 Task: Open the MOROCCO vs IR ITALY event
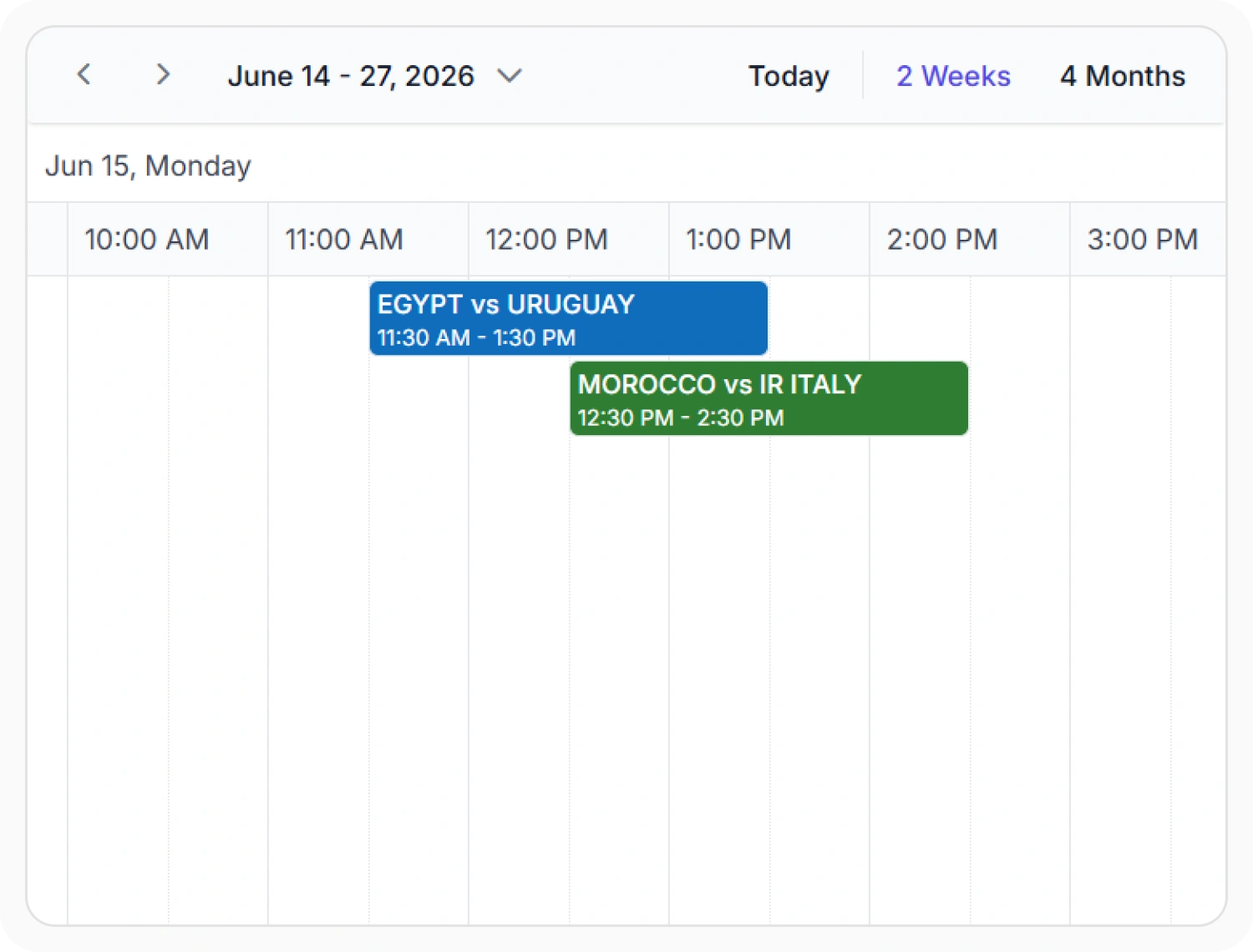point(769,398)
